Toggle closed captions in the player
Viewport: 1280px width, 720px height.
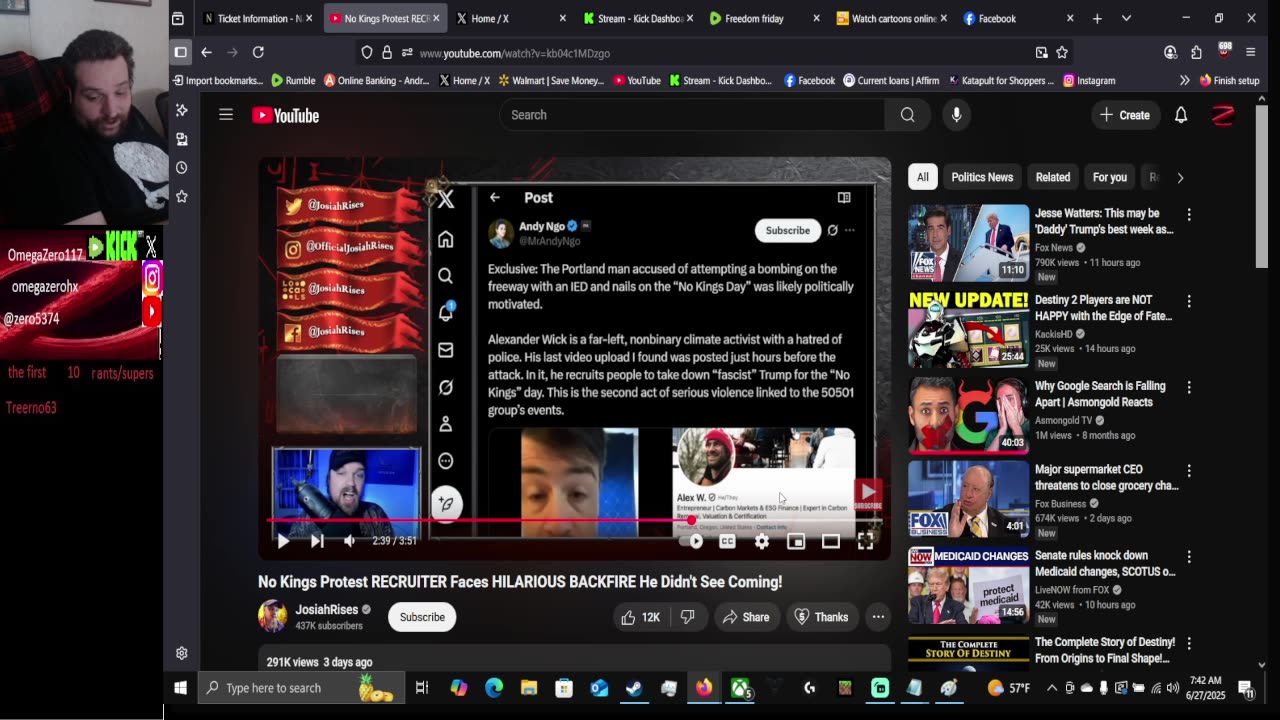pyautogui.click(x=727, y=541)
